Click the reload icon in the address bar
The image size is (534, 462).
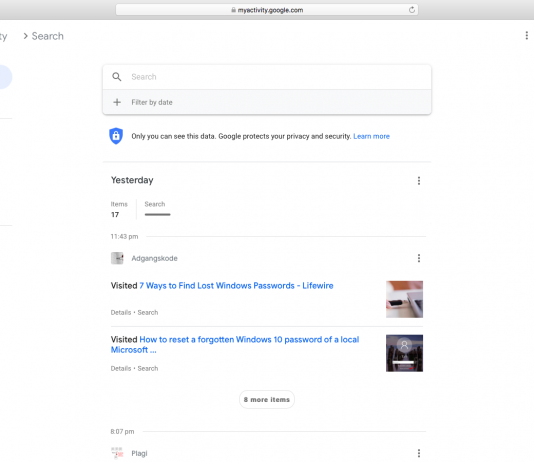(412, 10)
